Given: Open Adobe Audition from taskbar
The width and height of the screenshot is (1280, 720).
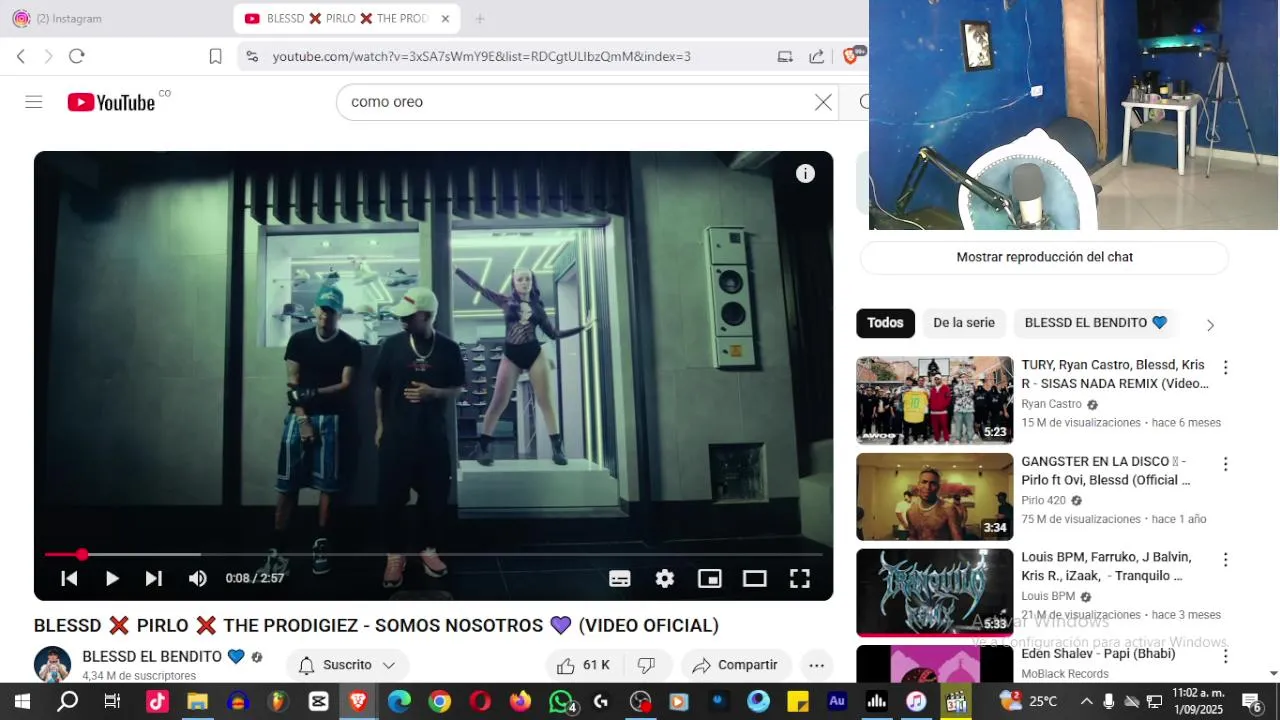Looking at the screenshot, I should 837,702.
